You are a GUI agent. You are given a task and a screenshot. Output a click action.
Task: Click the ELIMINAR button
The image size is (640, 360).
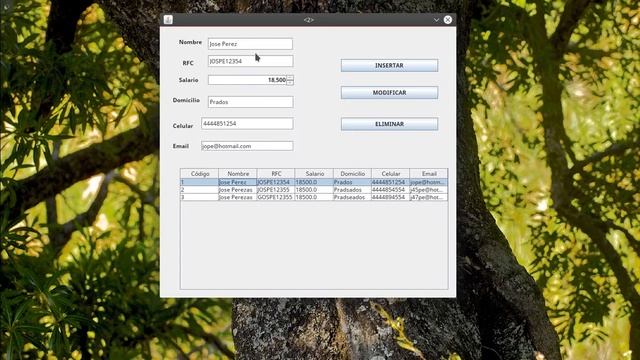click(x=389, y=124)
